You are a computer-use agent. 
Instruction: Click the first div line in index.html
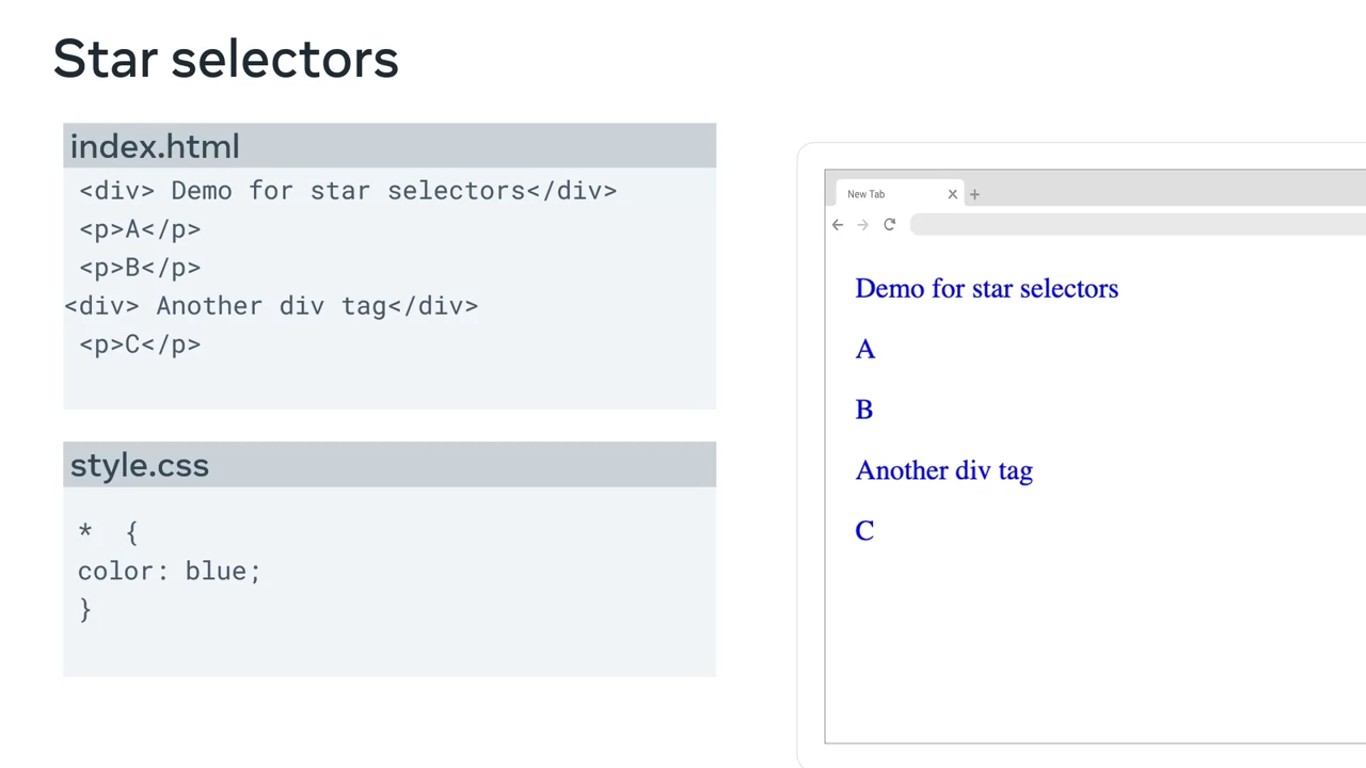(348, 191)
